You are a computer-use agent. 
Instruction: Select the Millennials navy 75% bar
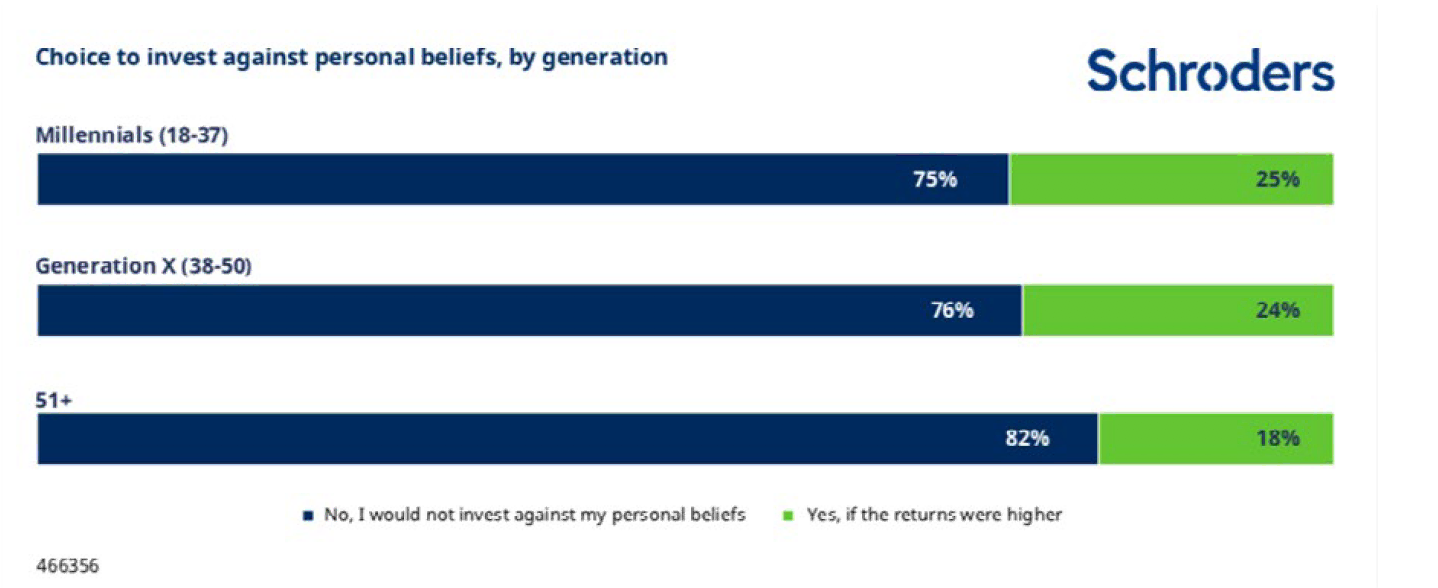pos(523,179)
